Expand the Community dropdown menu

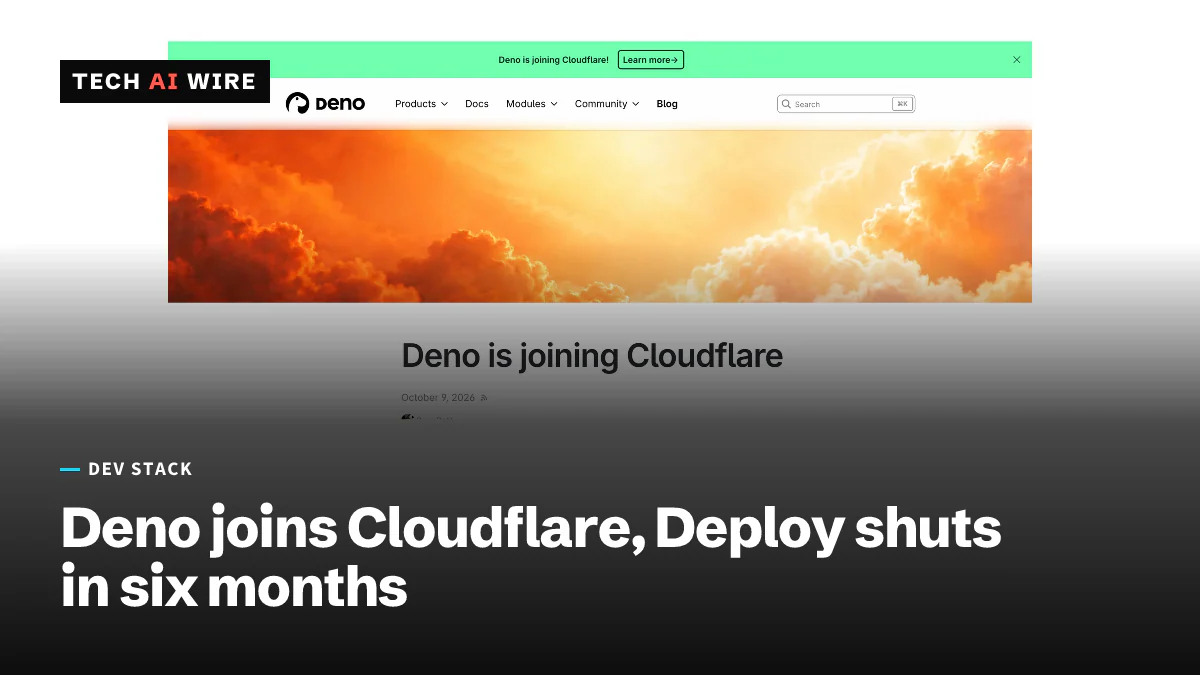(x=606, y=104)
